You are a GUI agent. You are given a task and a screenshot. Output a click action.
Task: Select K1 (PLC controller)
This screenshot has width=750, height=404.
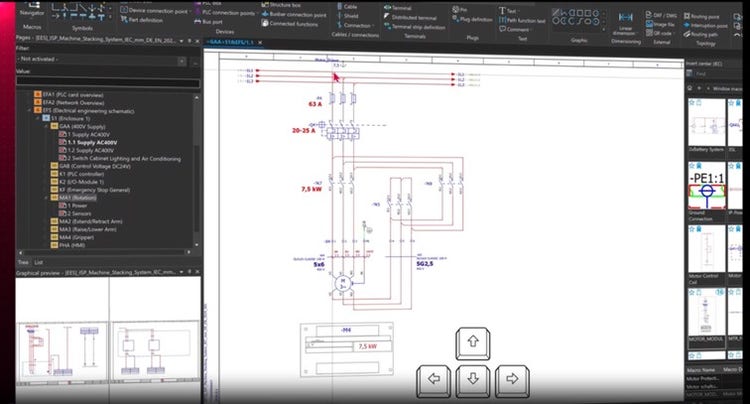pos(77,174)
